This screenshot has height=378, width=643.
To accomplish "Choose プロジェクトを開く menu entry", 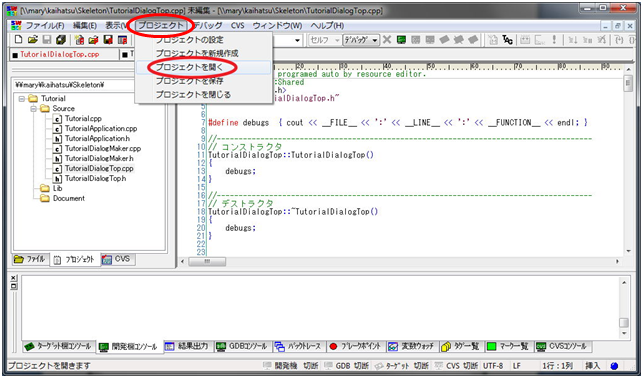I will [x=204, y=67].
